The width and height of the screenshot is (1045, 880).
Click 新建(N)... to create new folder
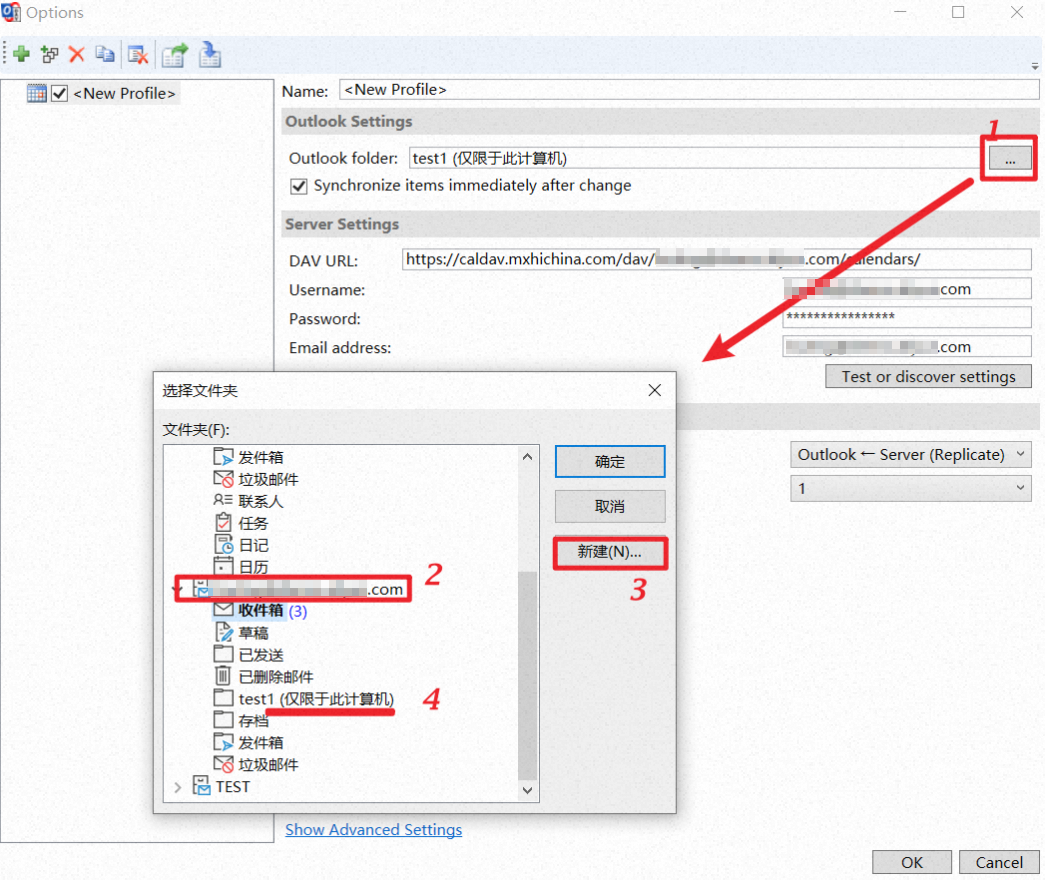pyautogui.click(x=610, y=552)
